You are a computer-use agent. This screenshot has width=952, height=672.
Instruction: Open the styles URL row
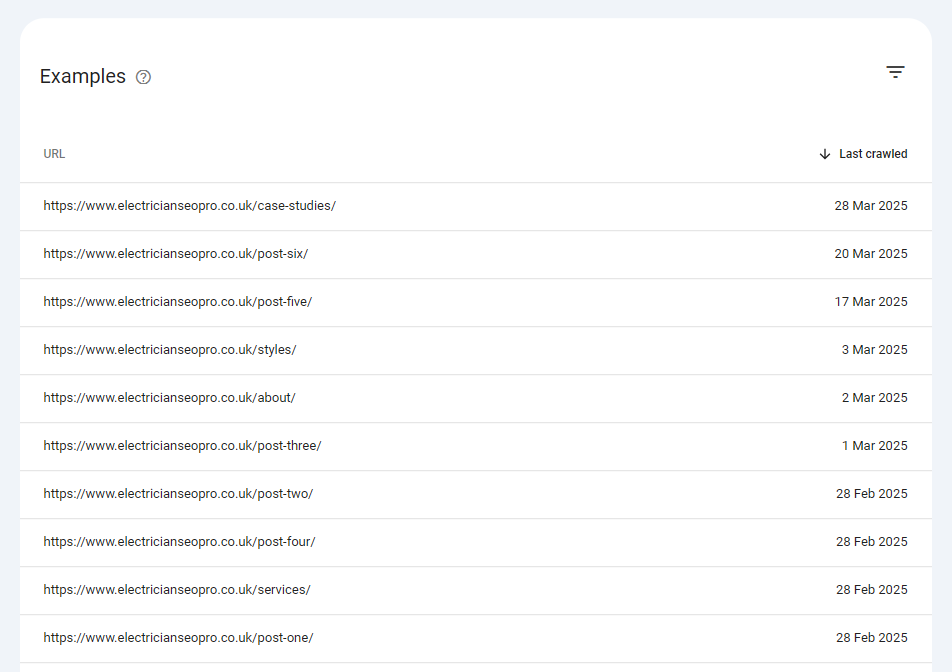click(476, 350)
